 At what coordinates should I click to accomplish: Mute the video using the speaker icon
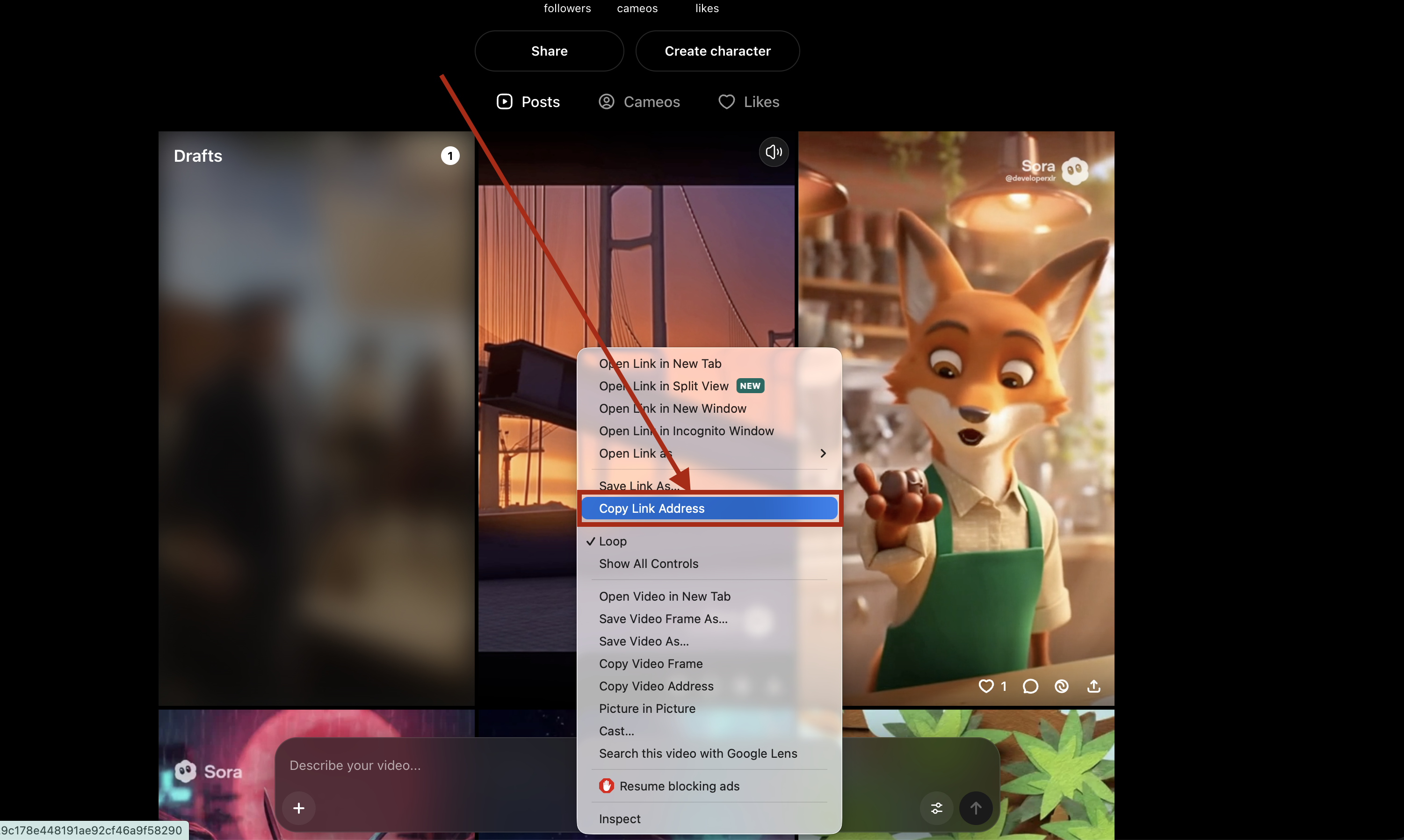tap(773, 152)
